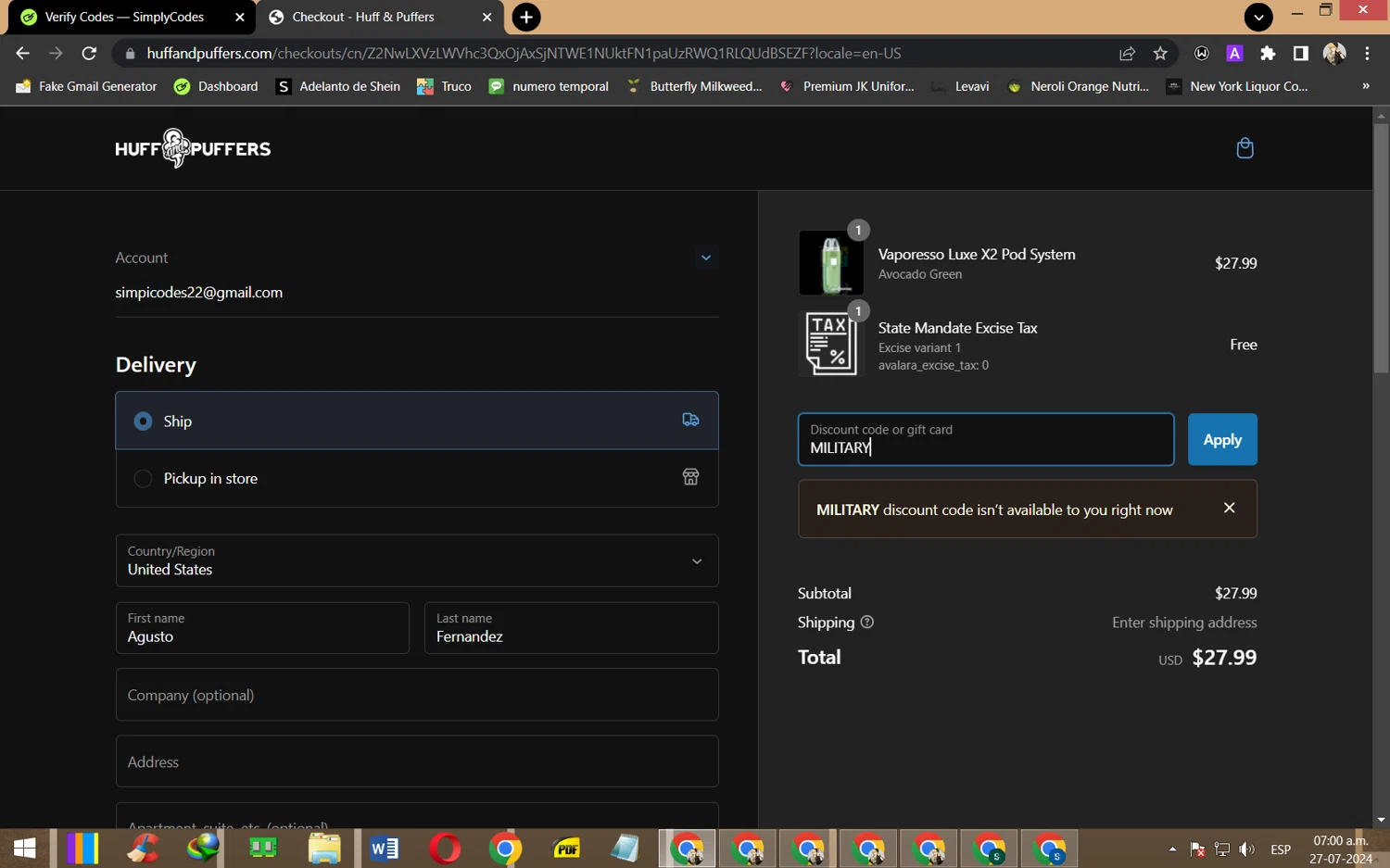Apply the MILITARY discount code

pos(1221,440)
